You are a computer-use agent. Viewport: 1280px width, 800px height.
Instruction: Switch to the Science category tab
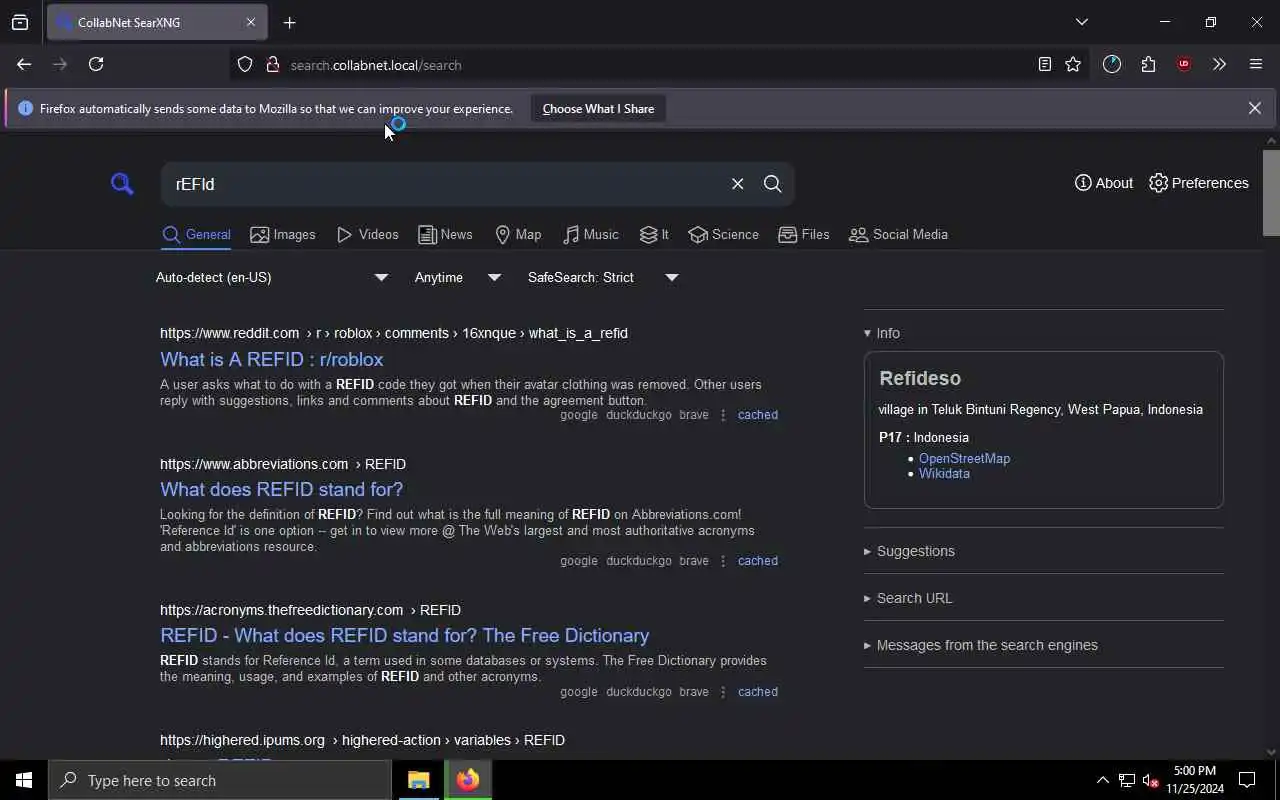(x=723, y=235)
